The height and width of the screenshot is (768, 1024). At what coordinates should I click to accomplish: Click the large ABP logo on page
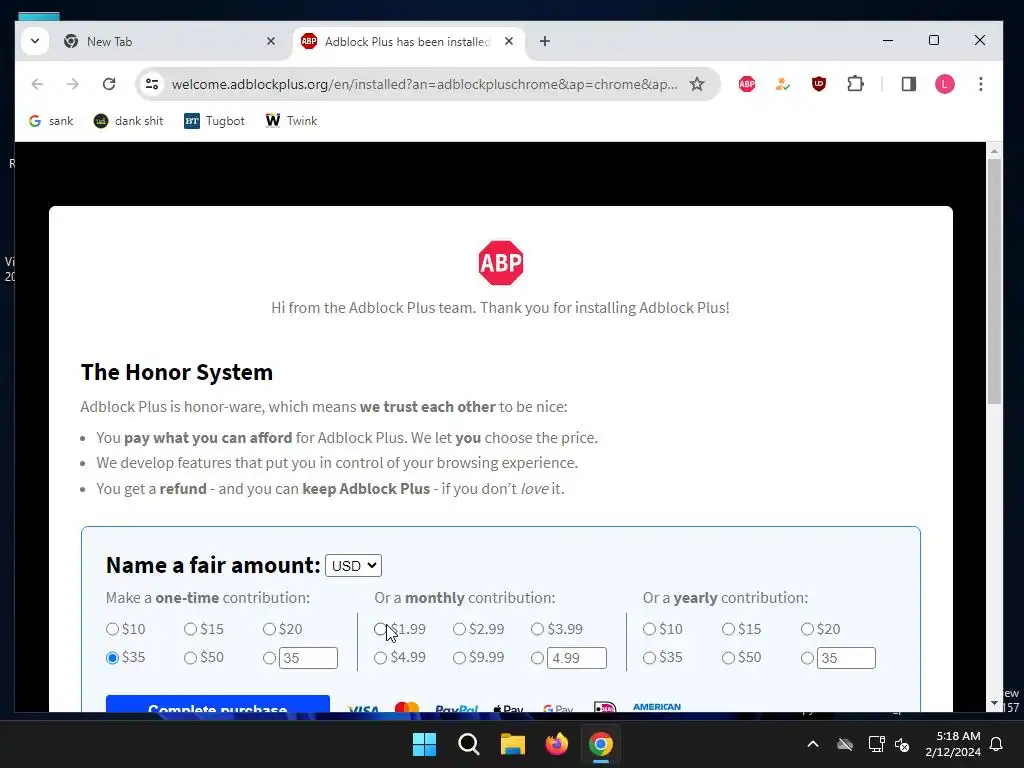(x=501, y=263)
